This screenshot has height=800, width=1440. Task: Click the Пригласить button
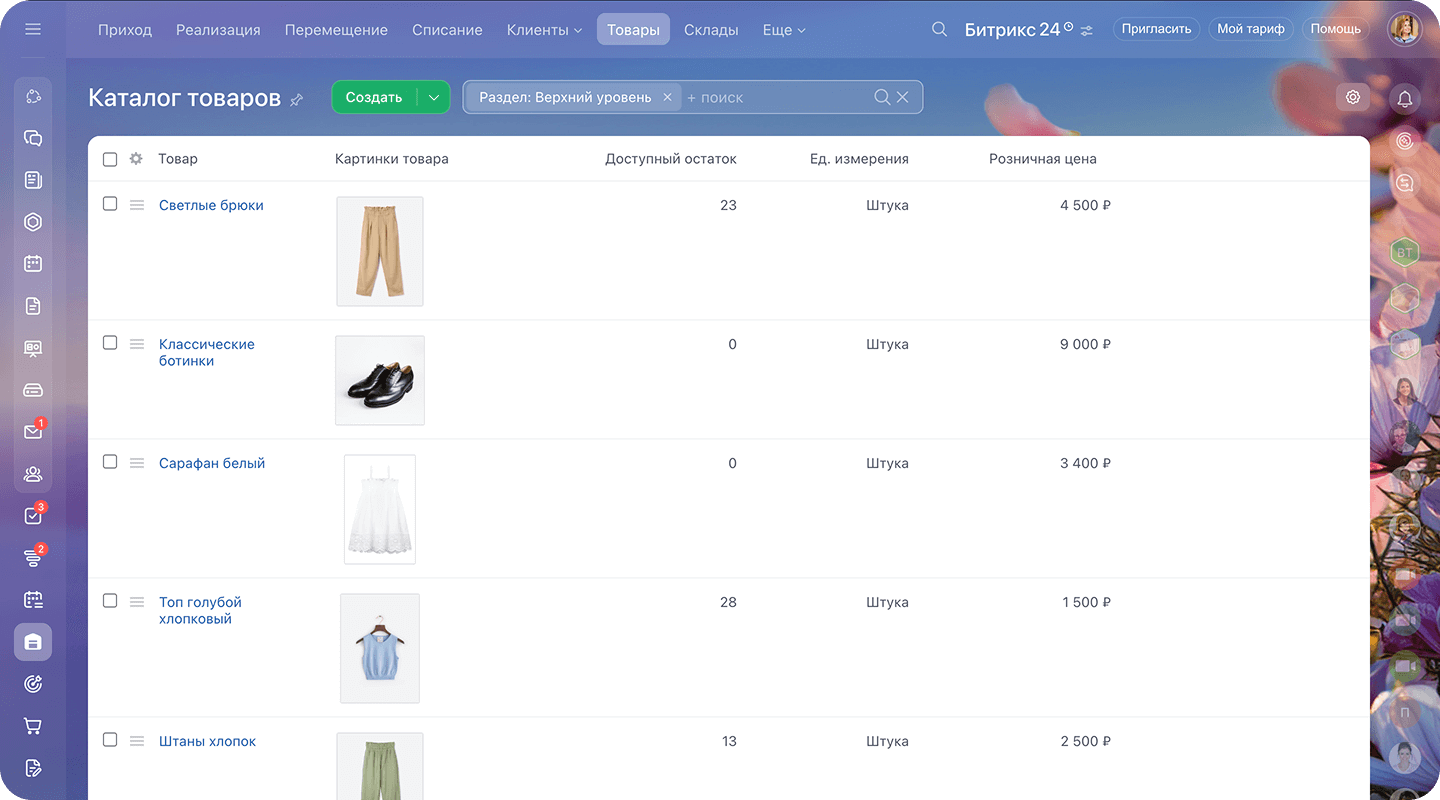pyautogui.click(x=1156, y=29)
